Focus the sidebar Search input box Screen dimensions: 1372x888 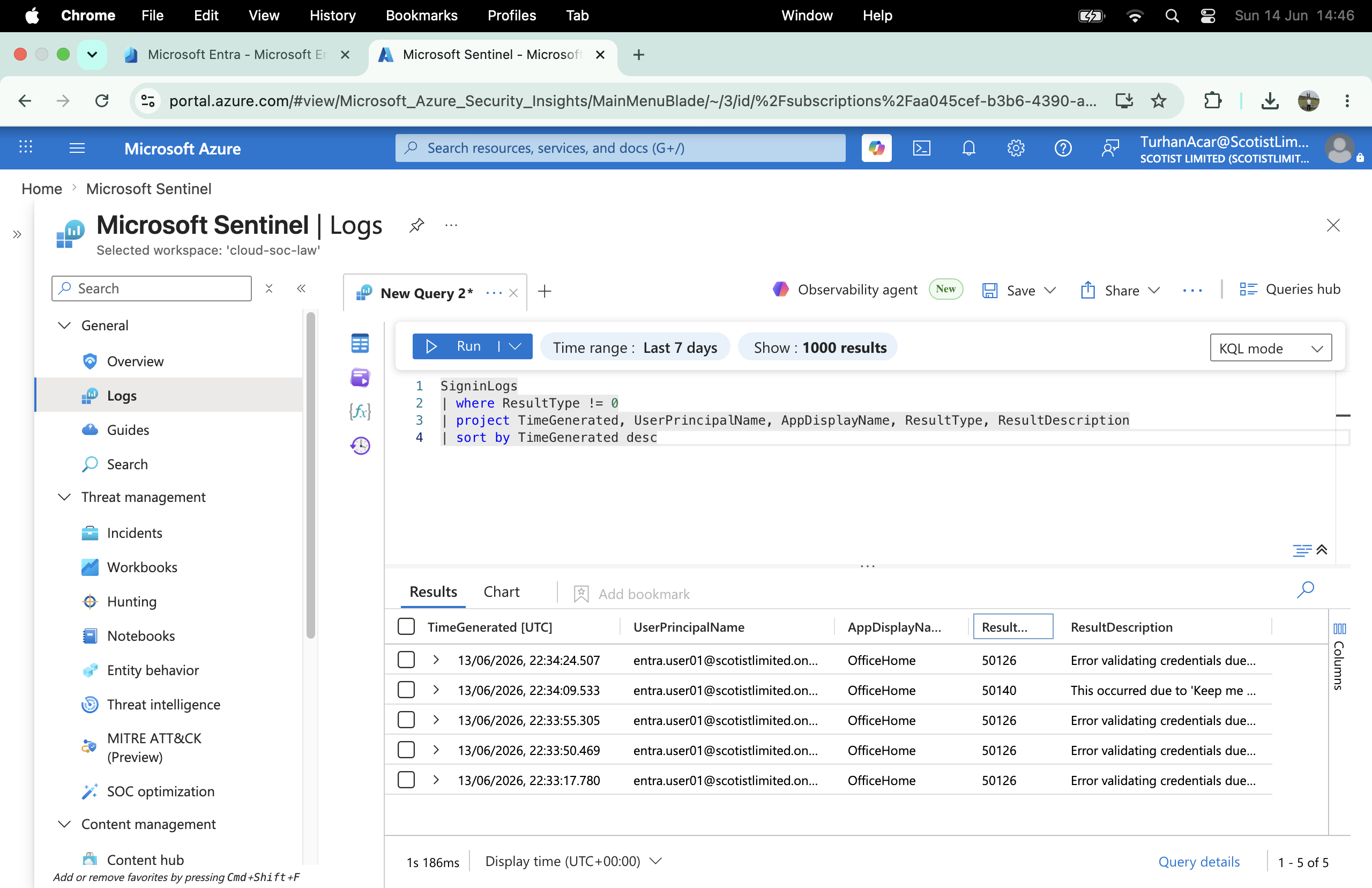point(152,288)
